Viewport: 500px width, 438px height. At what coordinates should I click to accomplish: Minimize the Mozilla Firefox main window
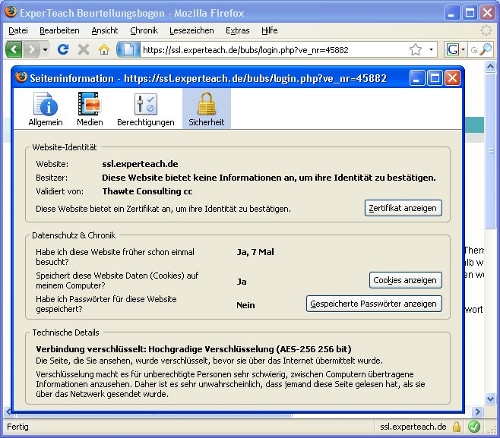pyautogui.click(x=452, y=13)
